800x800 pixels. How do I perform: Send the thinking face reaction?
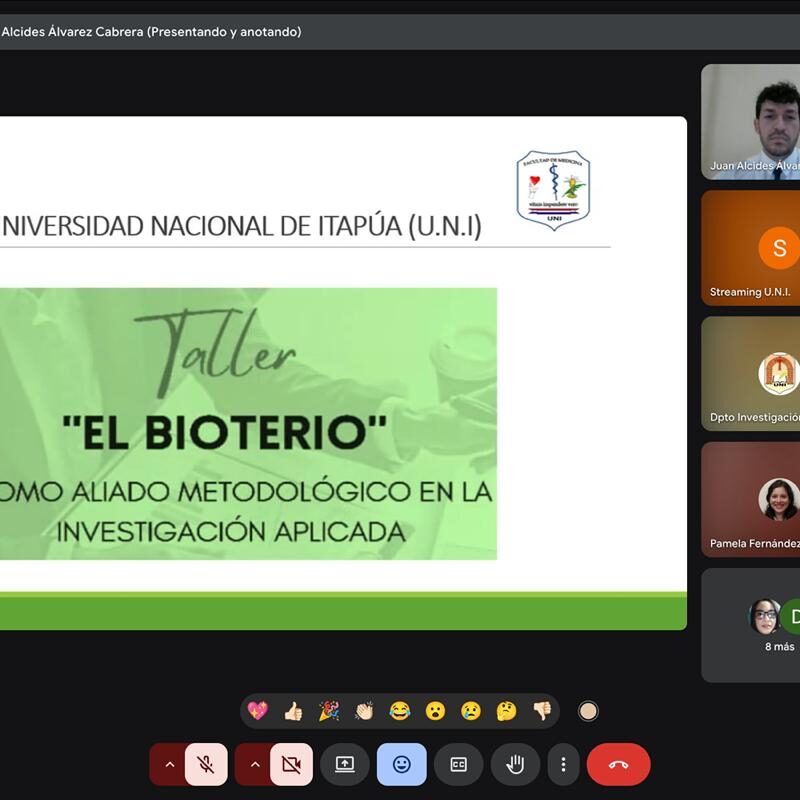coord(507,711)
